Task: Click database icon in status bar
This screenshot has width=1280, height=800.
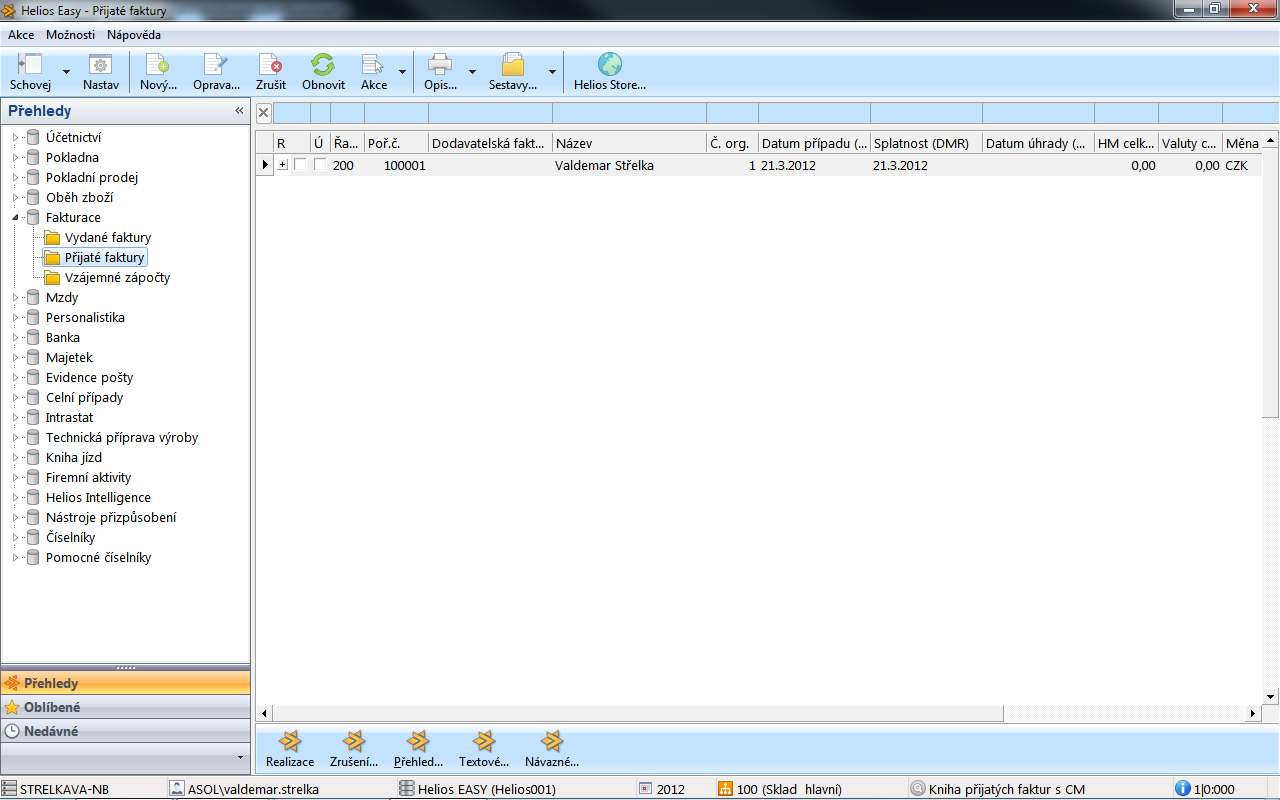Action: tap(406, 789)
